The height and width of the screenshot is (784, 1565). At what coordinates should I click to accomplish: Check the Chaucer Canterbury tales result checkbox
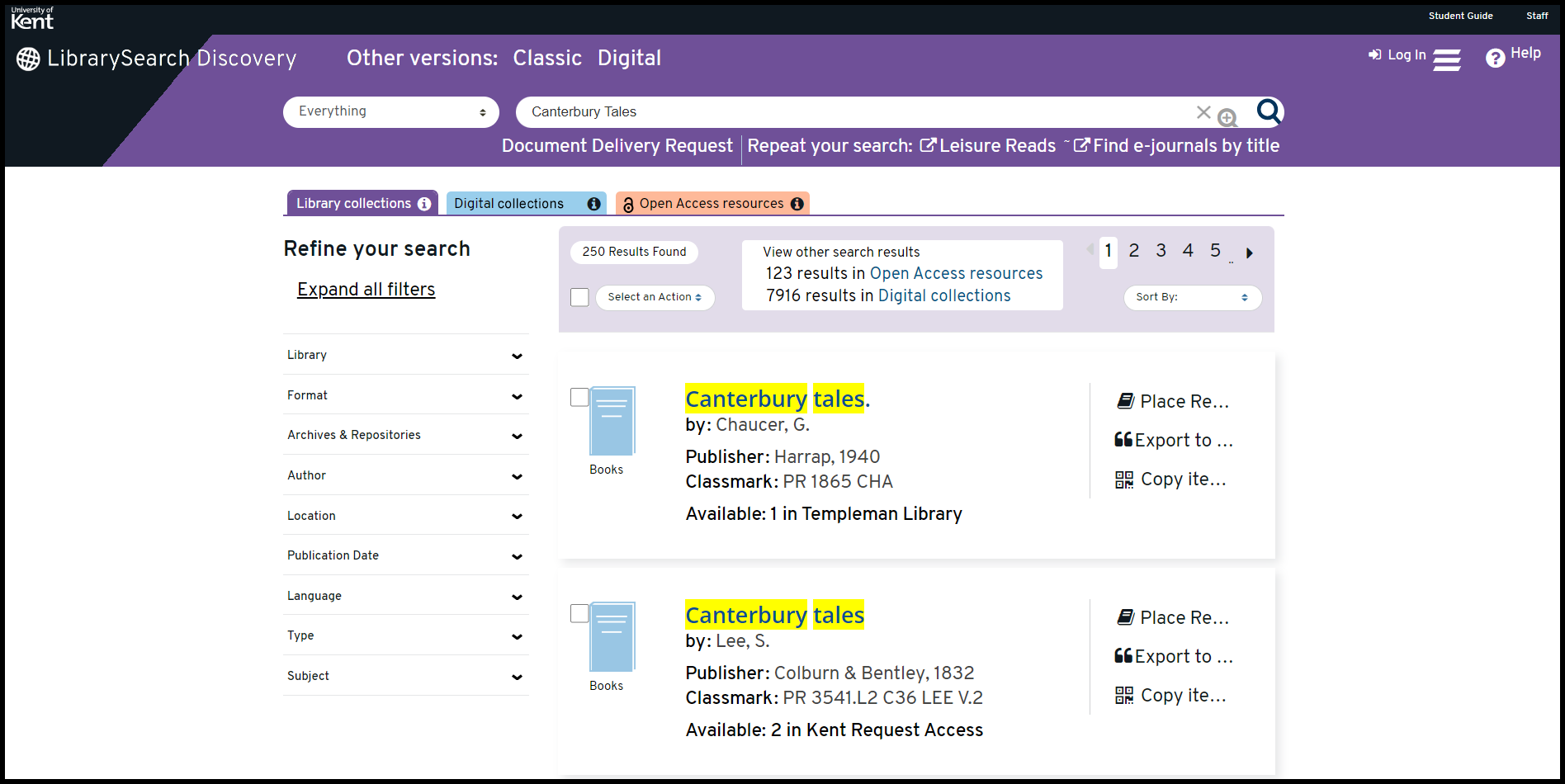tap(579, 397)
